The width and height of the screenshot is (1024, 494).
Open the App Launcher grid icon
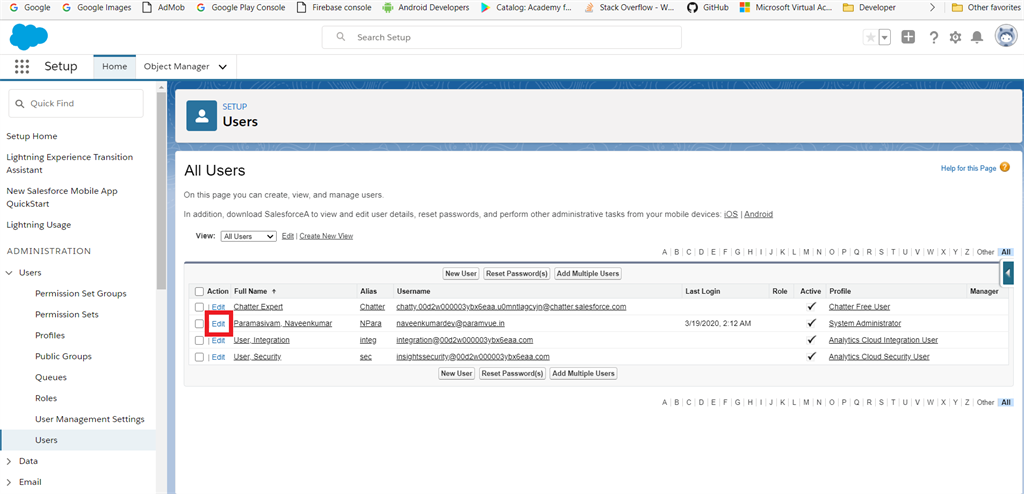click(x=22, y=67)
